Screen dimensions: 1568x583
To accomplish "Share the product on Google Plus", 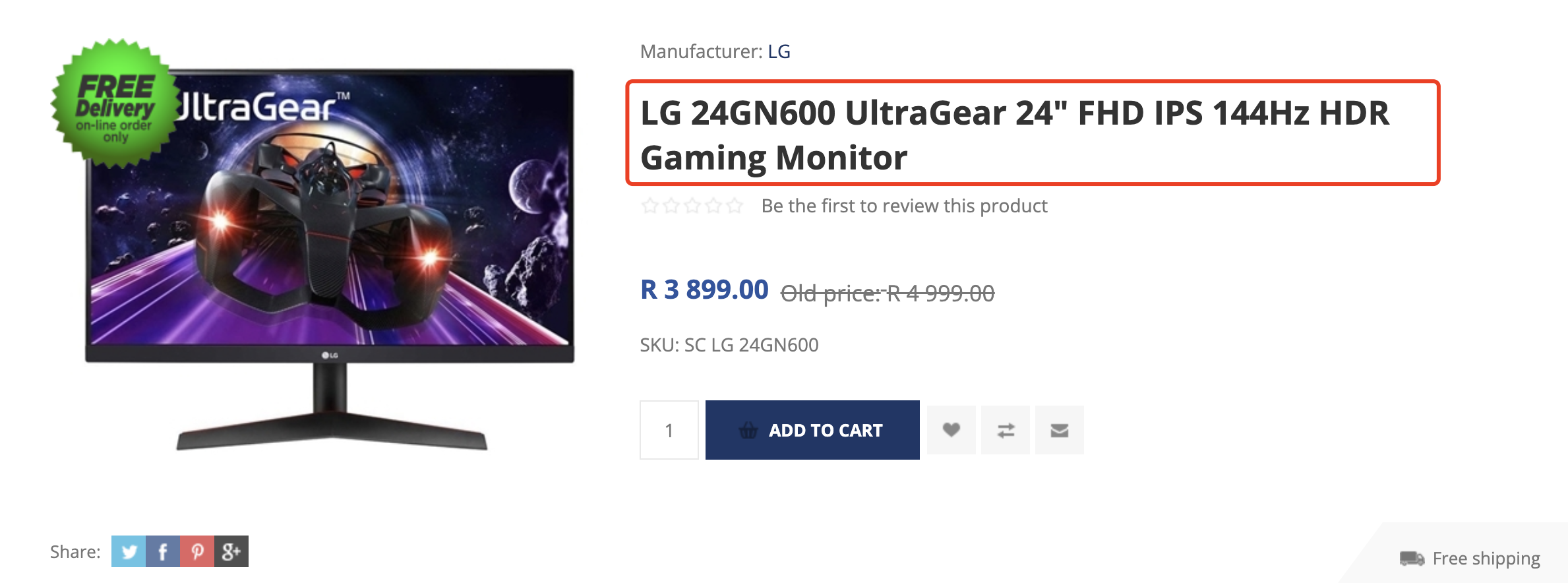I will click(231, 551).
